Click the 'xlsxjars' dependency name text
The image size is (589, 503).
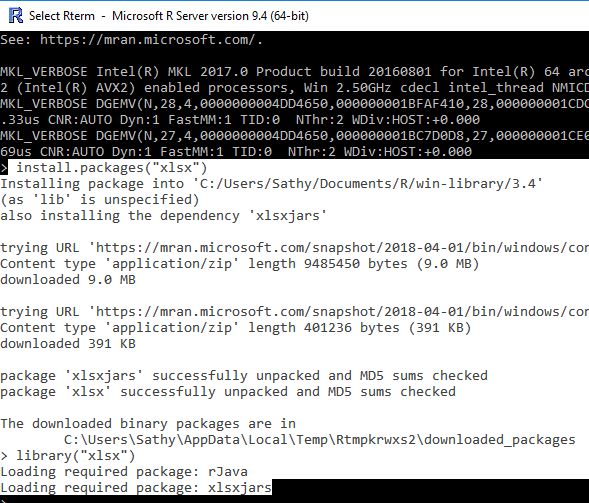(287, 216)
